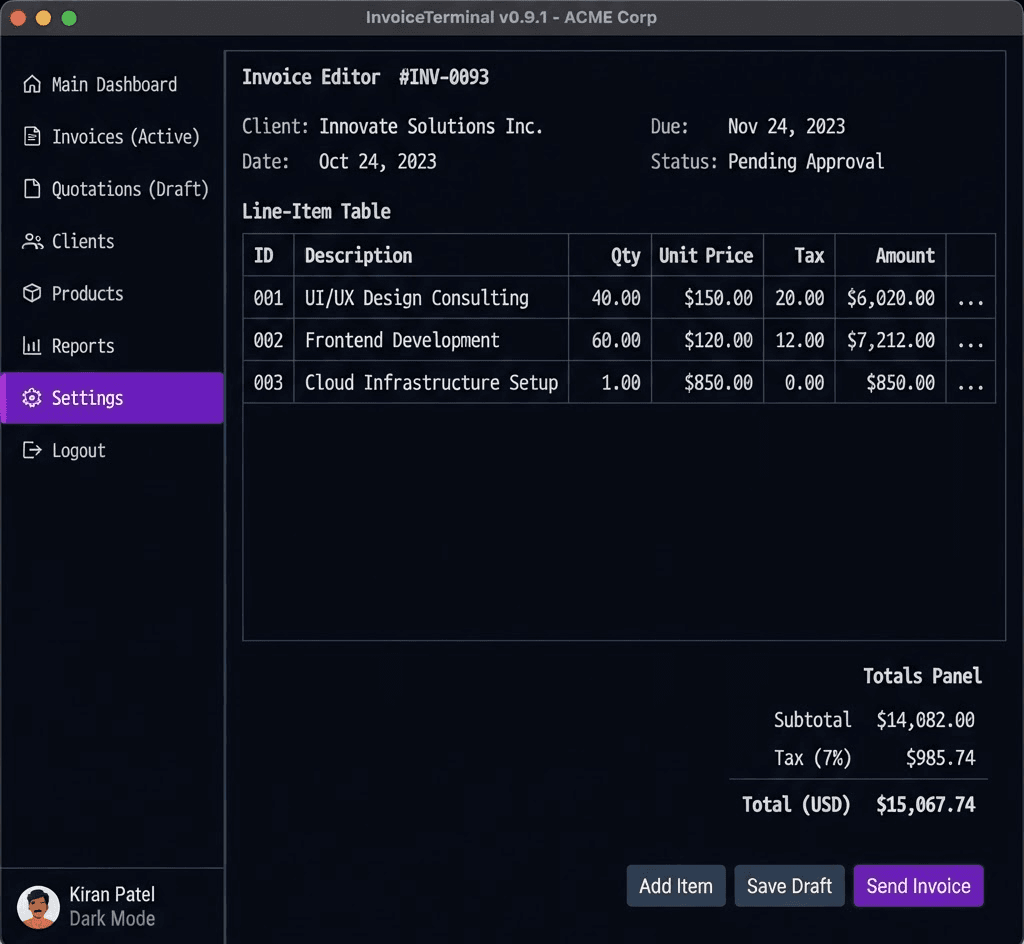Viewport: 1024px width, 944px height.
Task: Open row options for Cloud Infrastructure Setup
Action: click(970, 383)
